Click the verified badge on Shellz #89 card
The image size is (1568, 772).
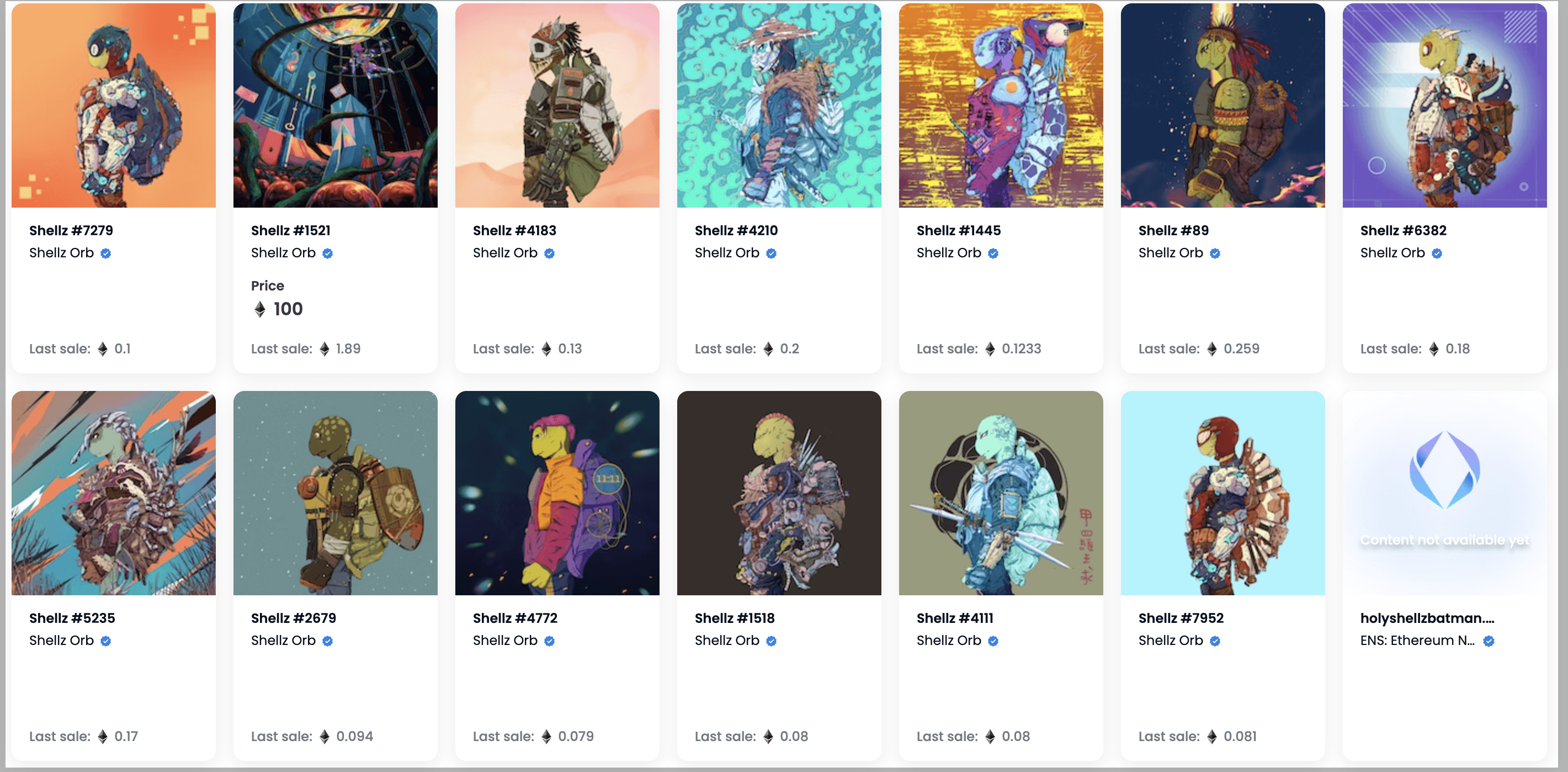(1215, 253)
